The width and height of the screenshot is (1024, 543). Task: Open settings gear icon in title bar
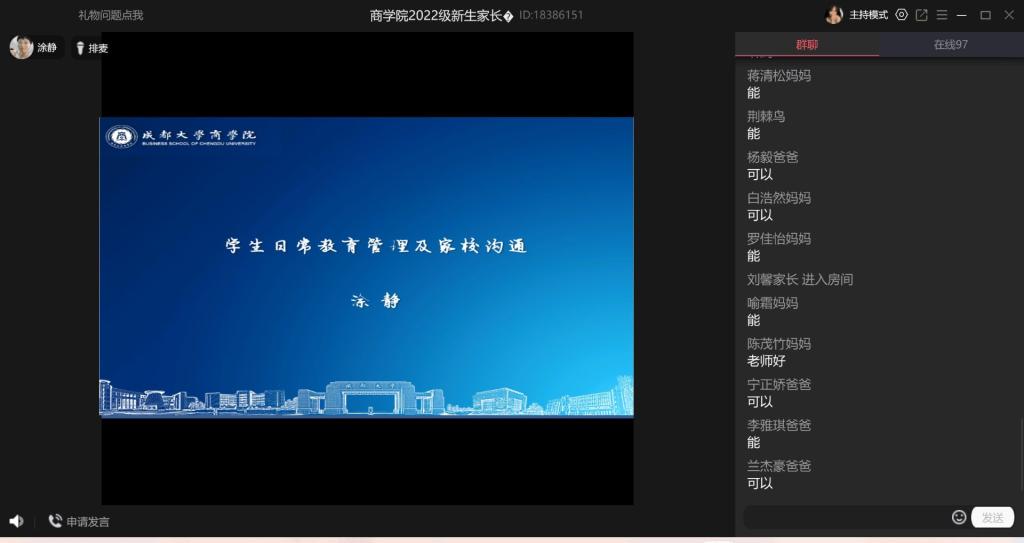pyautogui.click(x=901, y=14)
